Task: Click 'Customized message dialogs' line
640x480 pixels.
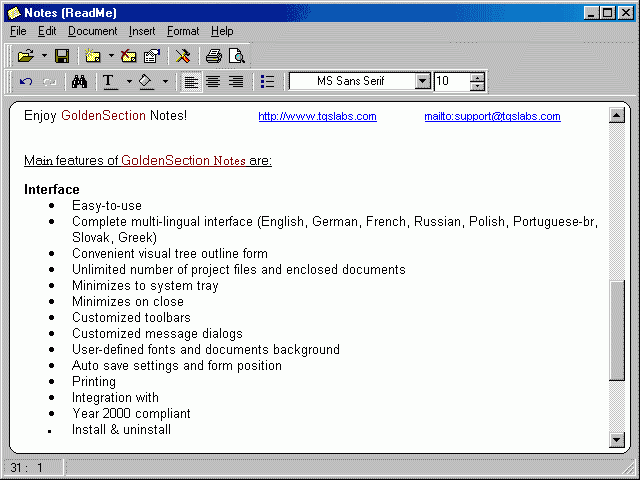Action: (157, 333)
